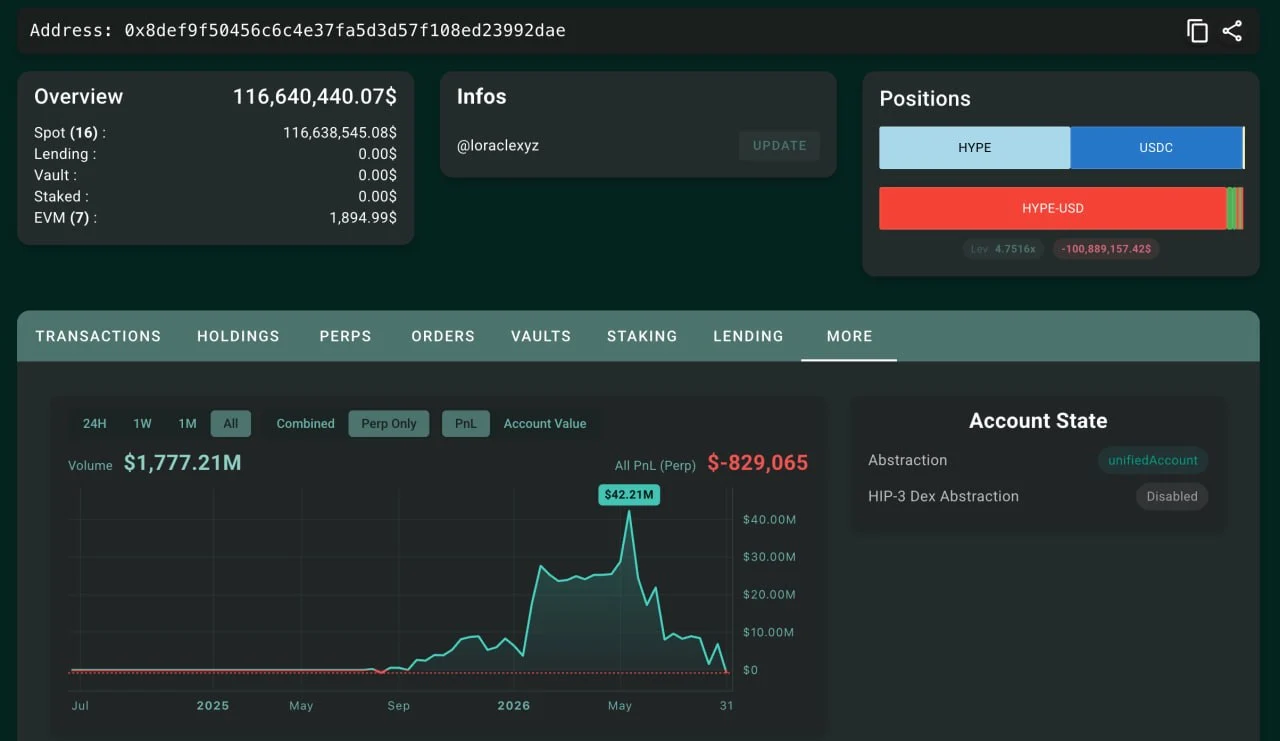Click the -100,889,157.42$ position value chip
Image resolution: width=1280 pixels, height=741 pixels.
tap(1106, 248)
